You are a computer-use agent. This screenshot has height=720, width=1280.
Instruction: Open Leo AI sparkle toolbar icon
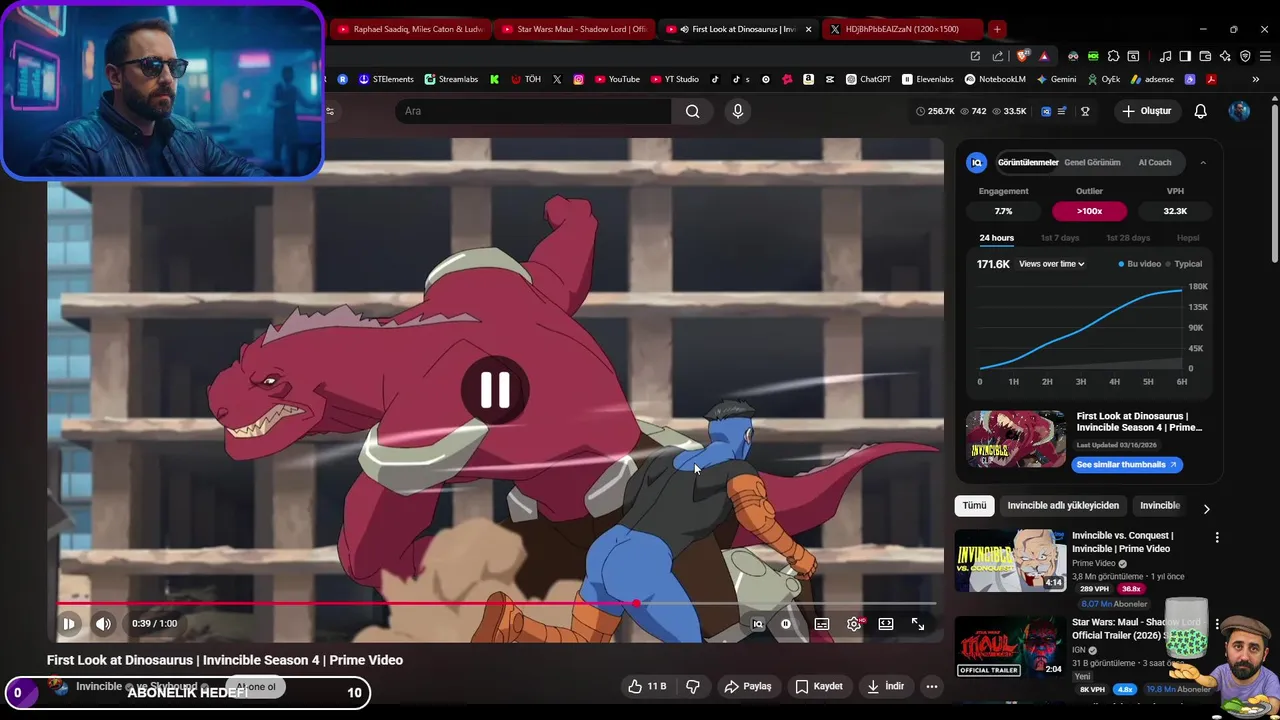click(1225, 56)
